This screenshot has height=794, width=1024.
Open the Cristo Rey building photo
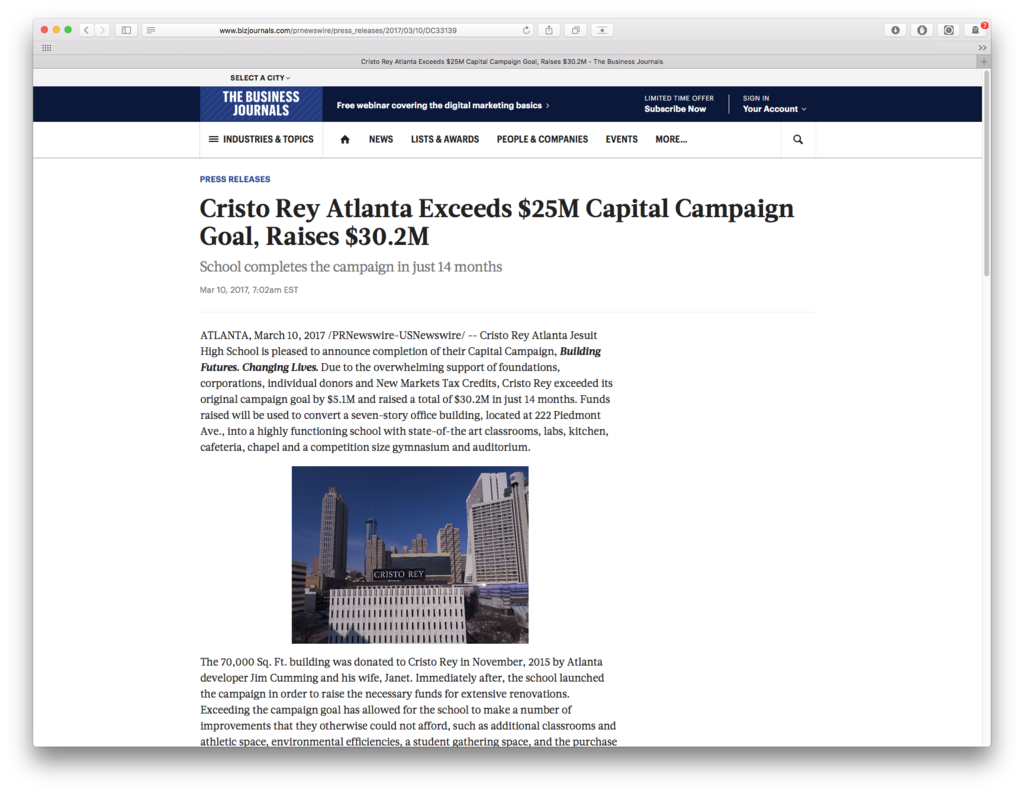coord(409,554)
